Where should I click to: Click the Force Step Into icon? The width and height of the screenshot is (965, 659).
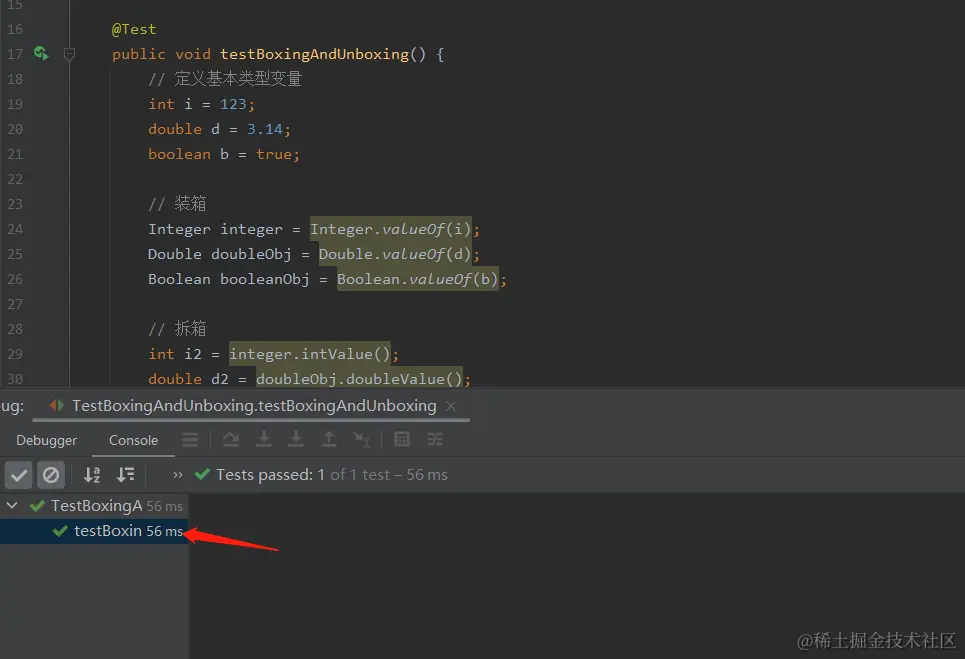coord(296,439)
